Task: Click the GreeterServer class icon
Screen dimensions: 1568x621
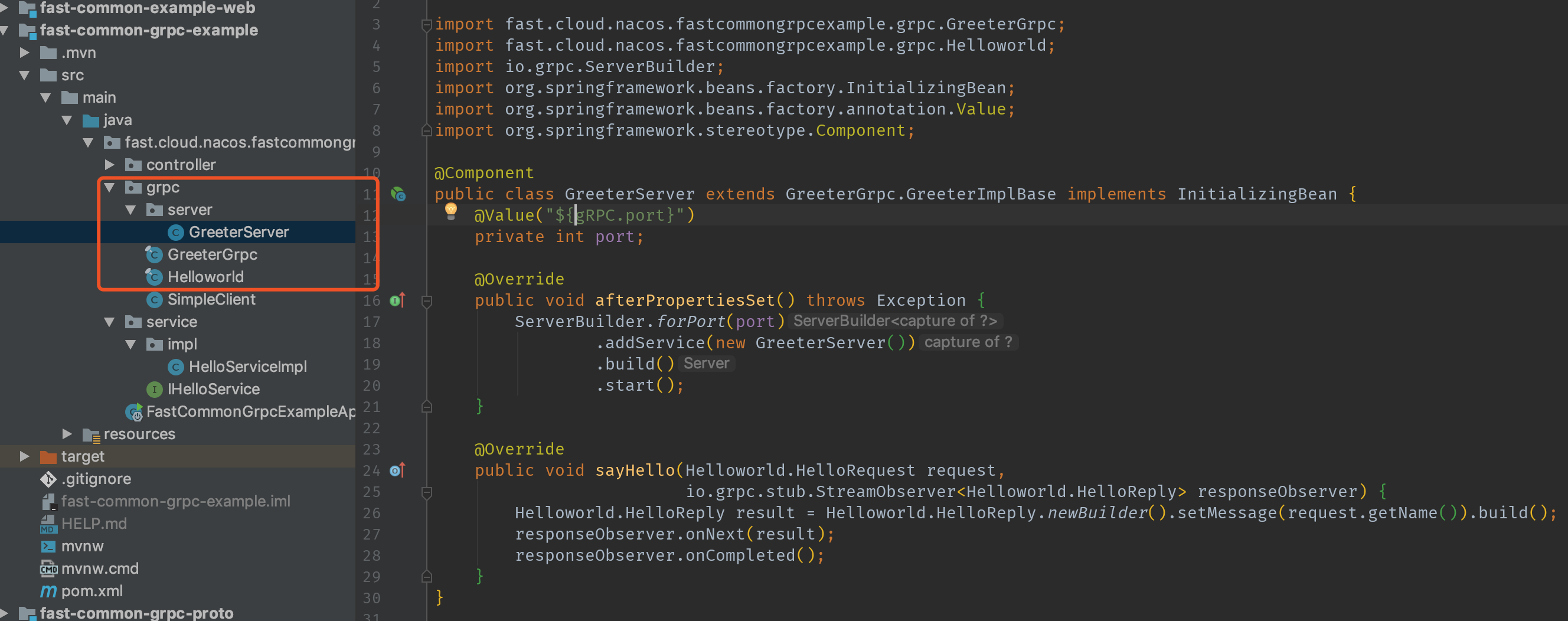Action: (x=176, y=232)
